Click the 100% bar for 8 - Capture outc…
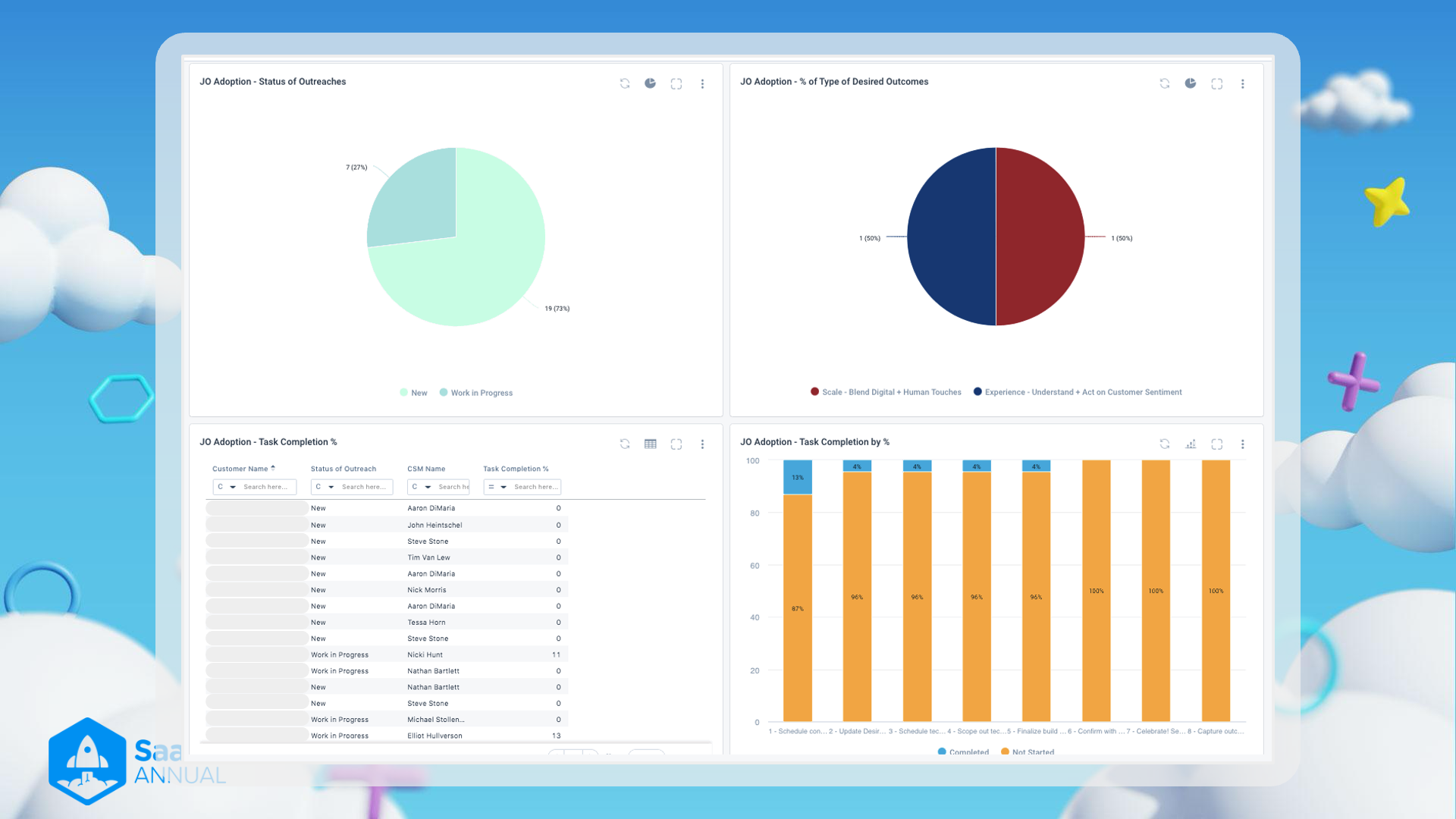The width and height of the screenshot is (1456, 819). click(x=1216, y=591)
